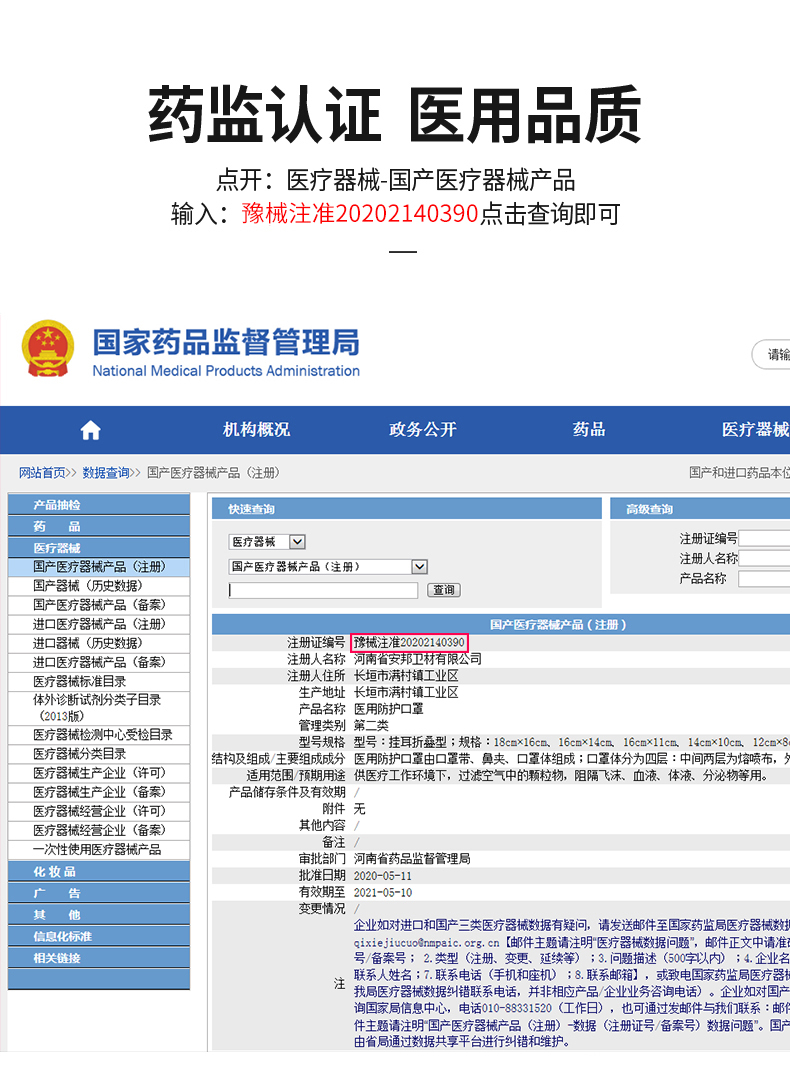
Task: Open the 国产医疗器械产品（注册） dropdown
Action: 328,567
